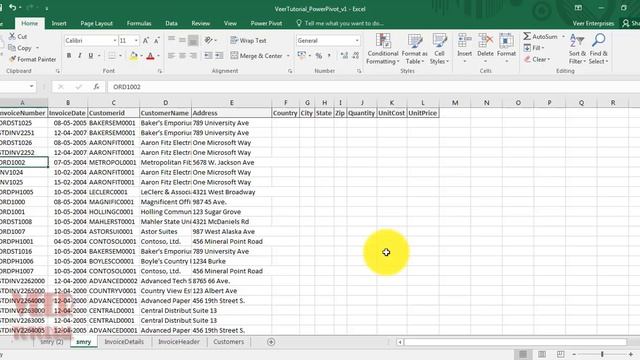Click the Undo arrow in title bar
This screenshot has height=360, width=640.
[13, 8]
